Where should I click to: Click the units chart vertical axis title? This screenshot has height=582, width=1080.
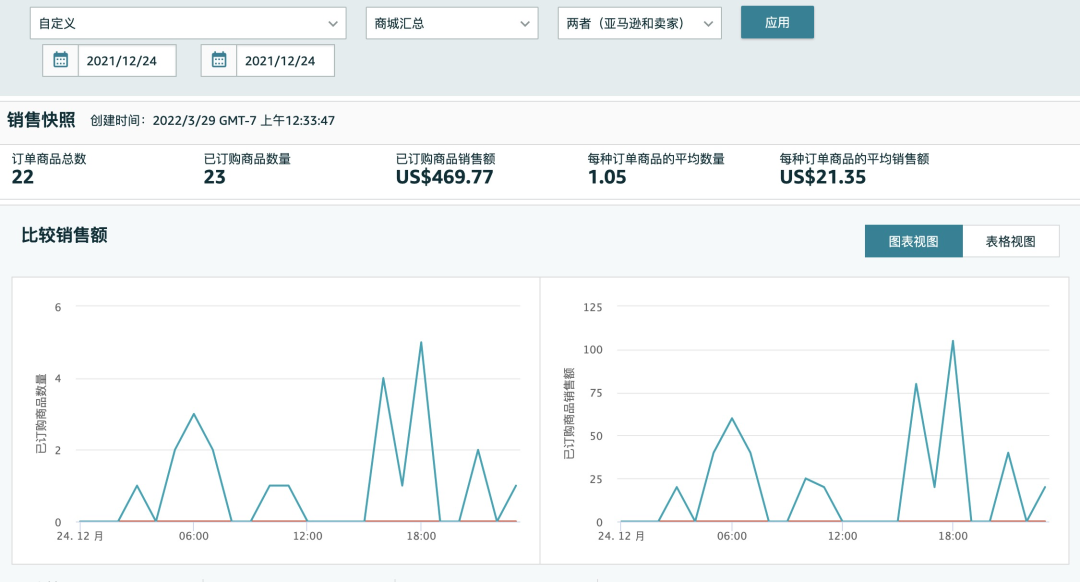(41, 413)
